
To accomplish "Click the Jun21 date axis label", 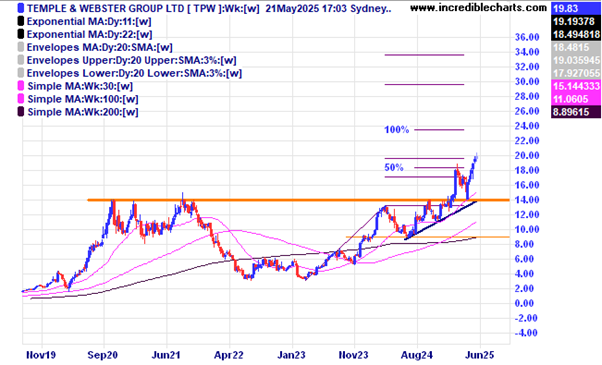I will point(166,355).
